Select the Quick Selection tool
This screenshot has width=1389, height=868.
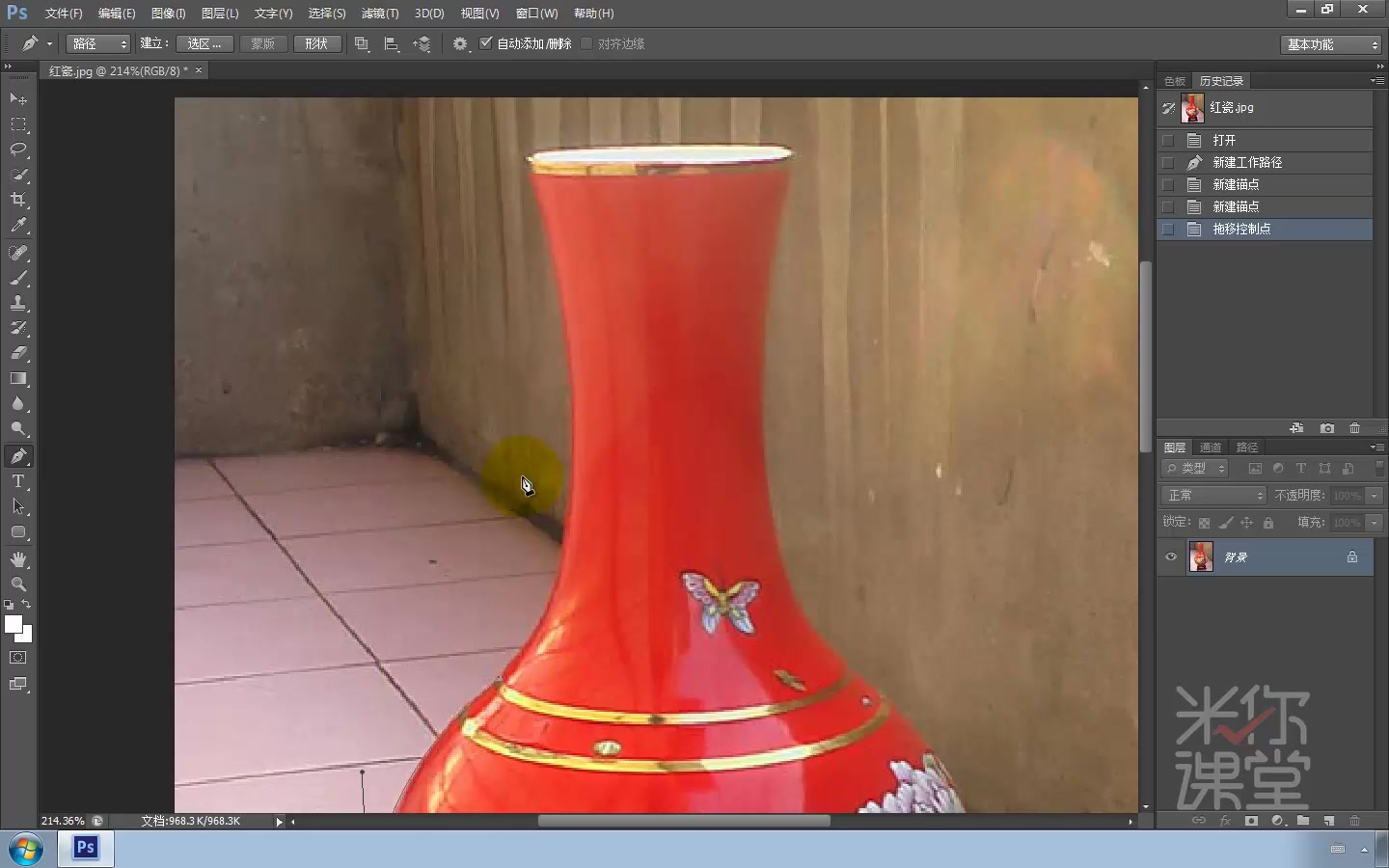(x=18, y=175)
